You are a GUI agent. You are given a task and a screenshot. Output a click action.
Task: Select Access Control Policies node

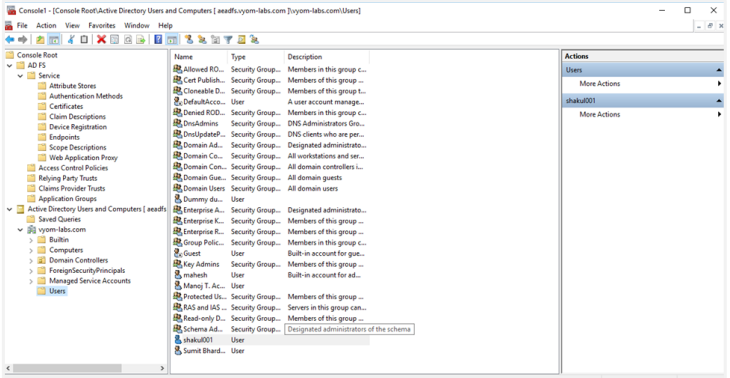click(x=73, y=168)
